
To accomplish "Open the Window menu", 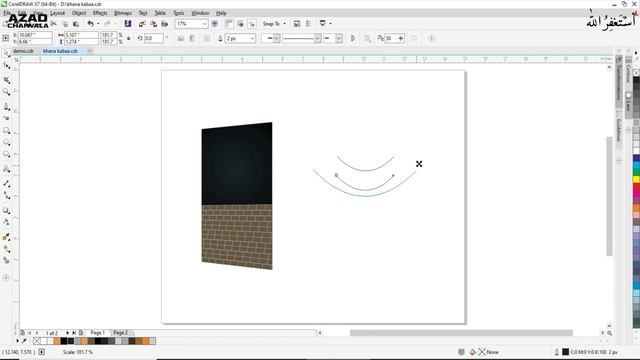I will 200,13.
